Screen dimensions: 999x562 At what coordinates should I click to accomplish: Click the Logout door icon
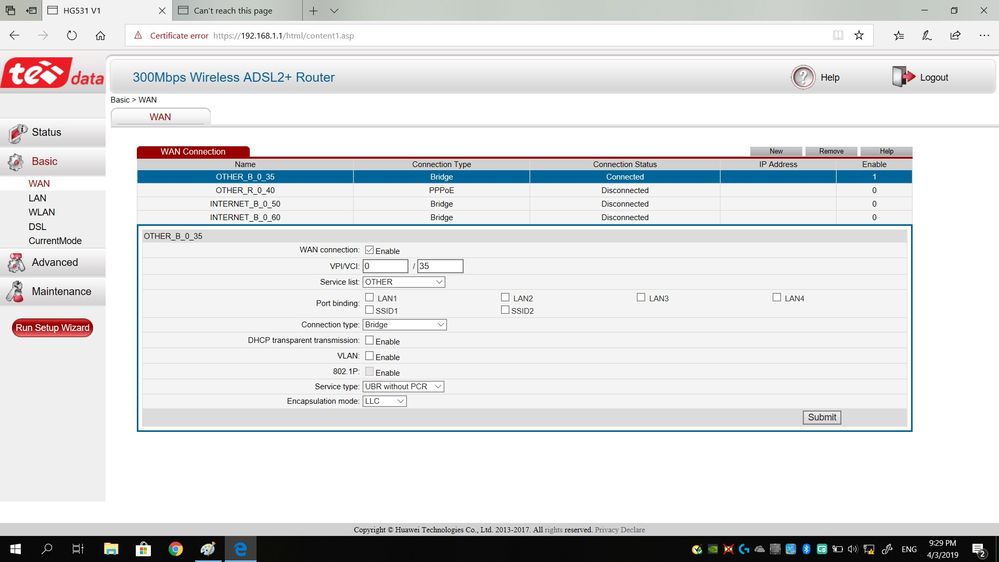902,77
